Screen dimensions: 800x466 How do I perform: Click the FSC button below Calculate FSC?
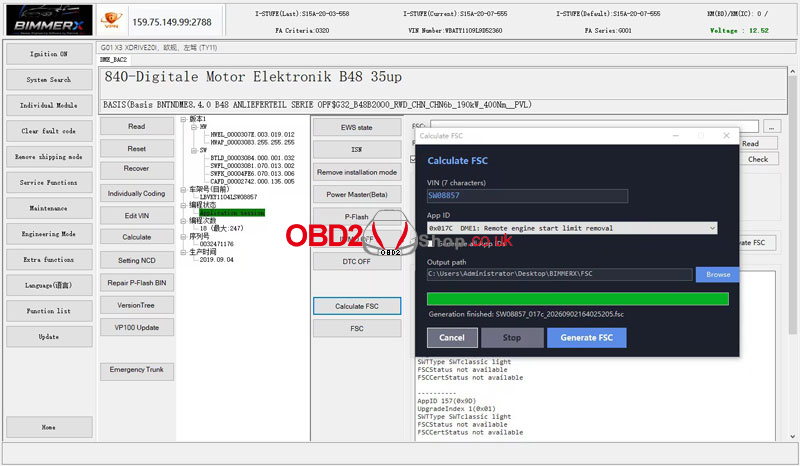point(357,328)
